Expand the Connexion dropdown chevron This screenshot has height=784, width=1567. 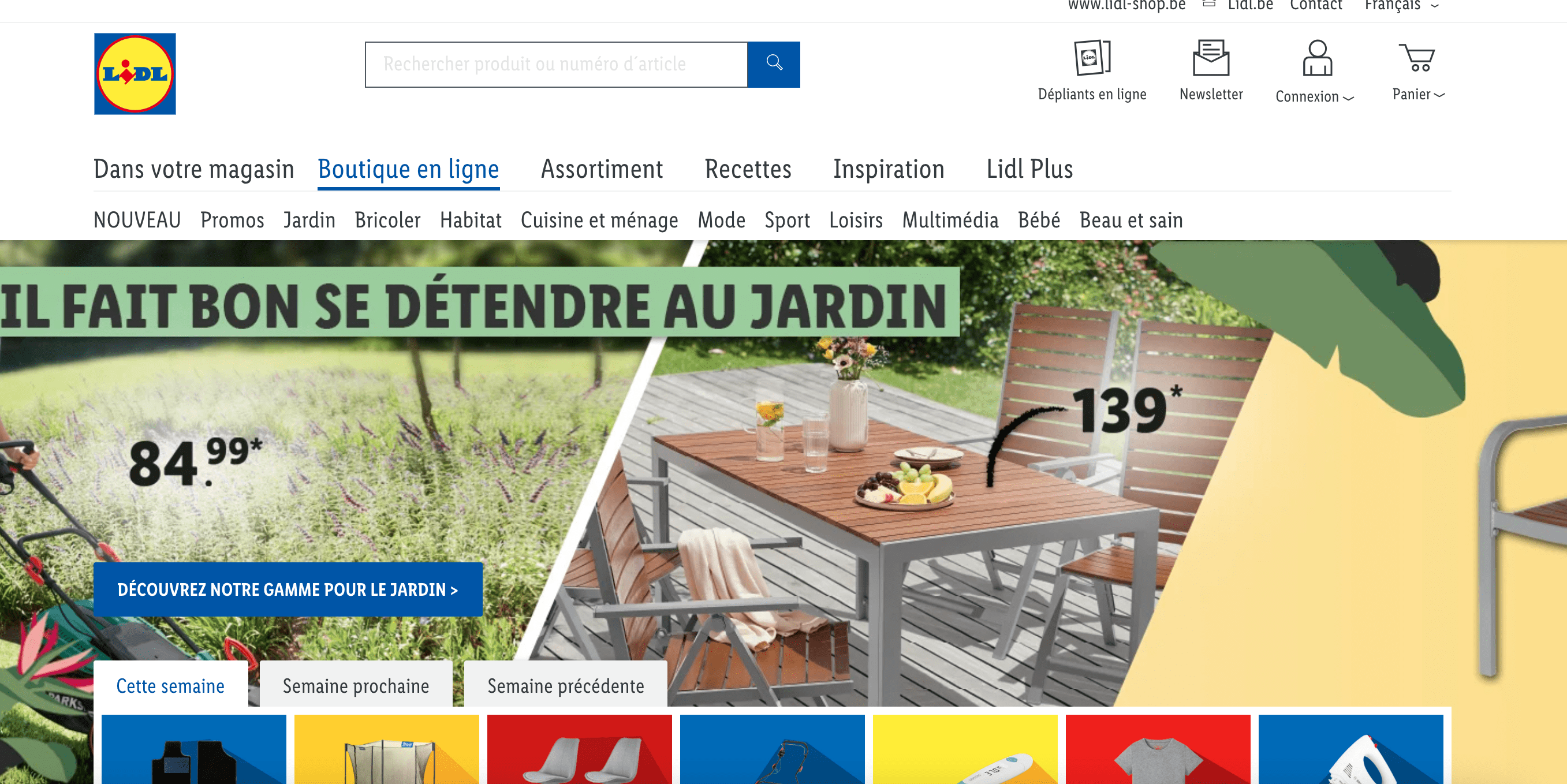click(x=1349, y=98)
